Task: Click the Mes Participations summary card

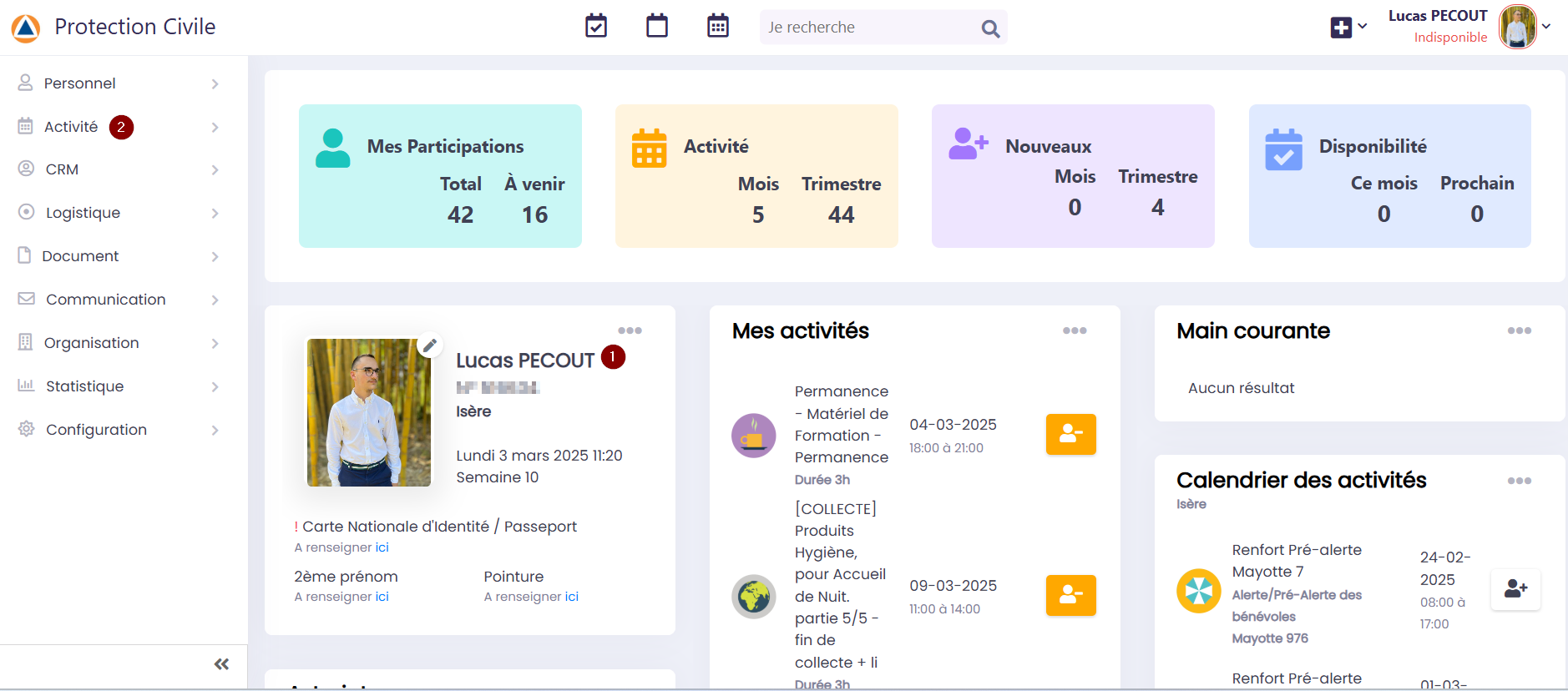Action: point(440,176)
